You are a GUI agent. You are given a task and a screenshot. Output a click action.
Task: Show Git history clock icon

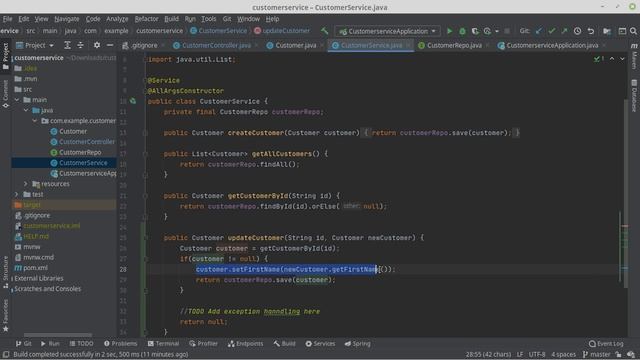[x=577, y=31]
